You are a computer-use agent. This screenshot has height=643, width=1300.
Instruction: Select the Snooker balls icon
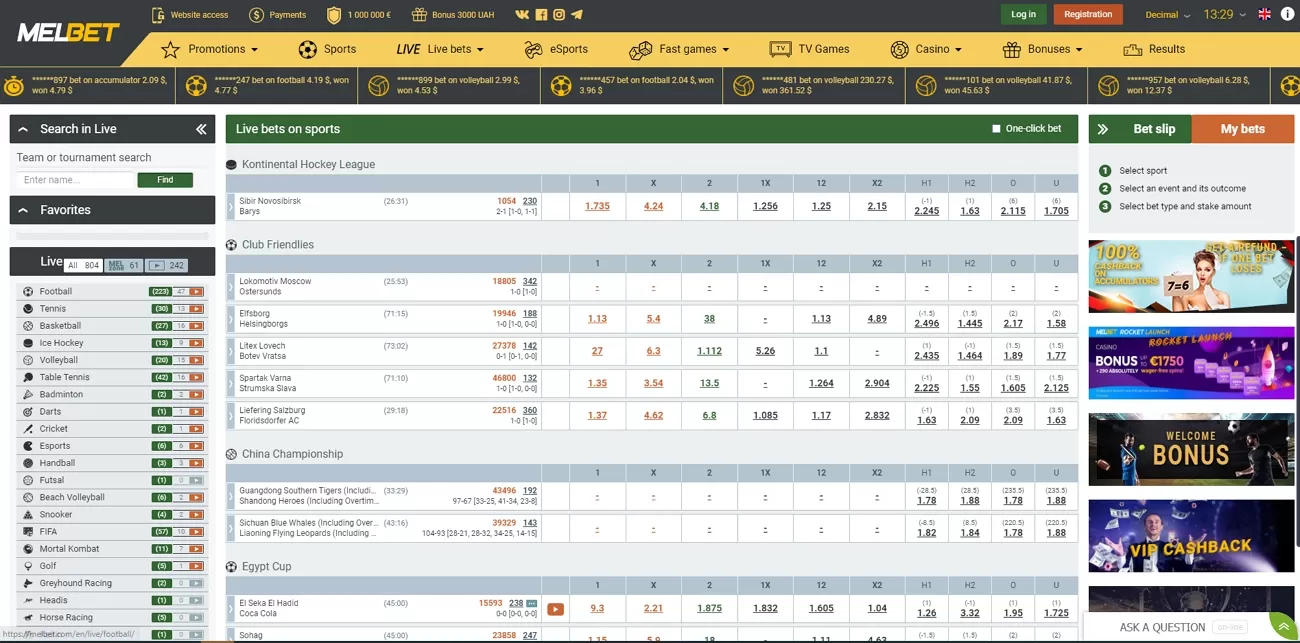coord(28,515)
